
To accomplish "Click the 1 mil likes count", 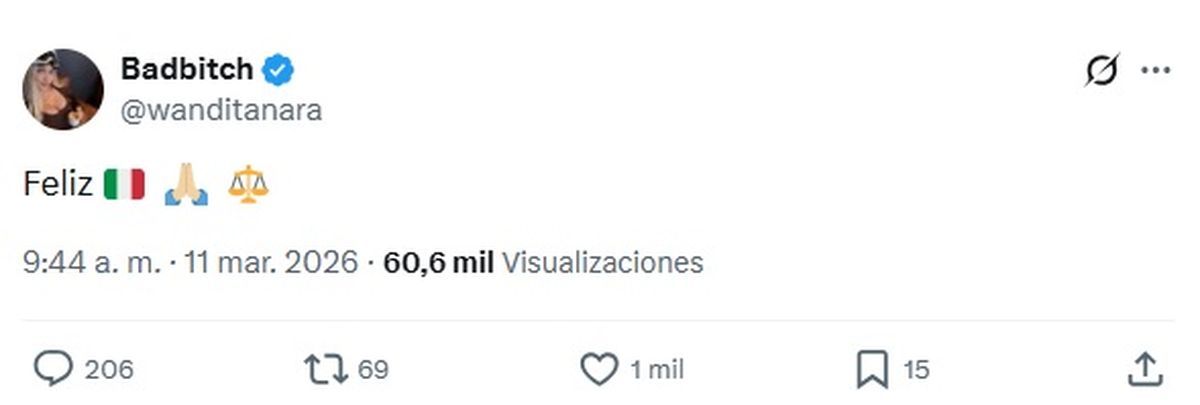I will (657, 370).
